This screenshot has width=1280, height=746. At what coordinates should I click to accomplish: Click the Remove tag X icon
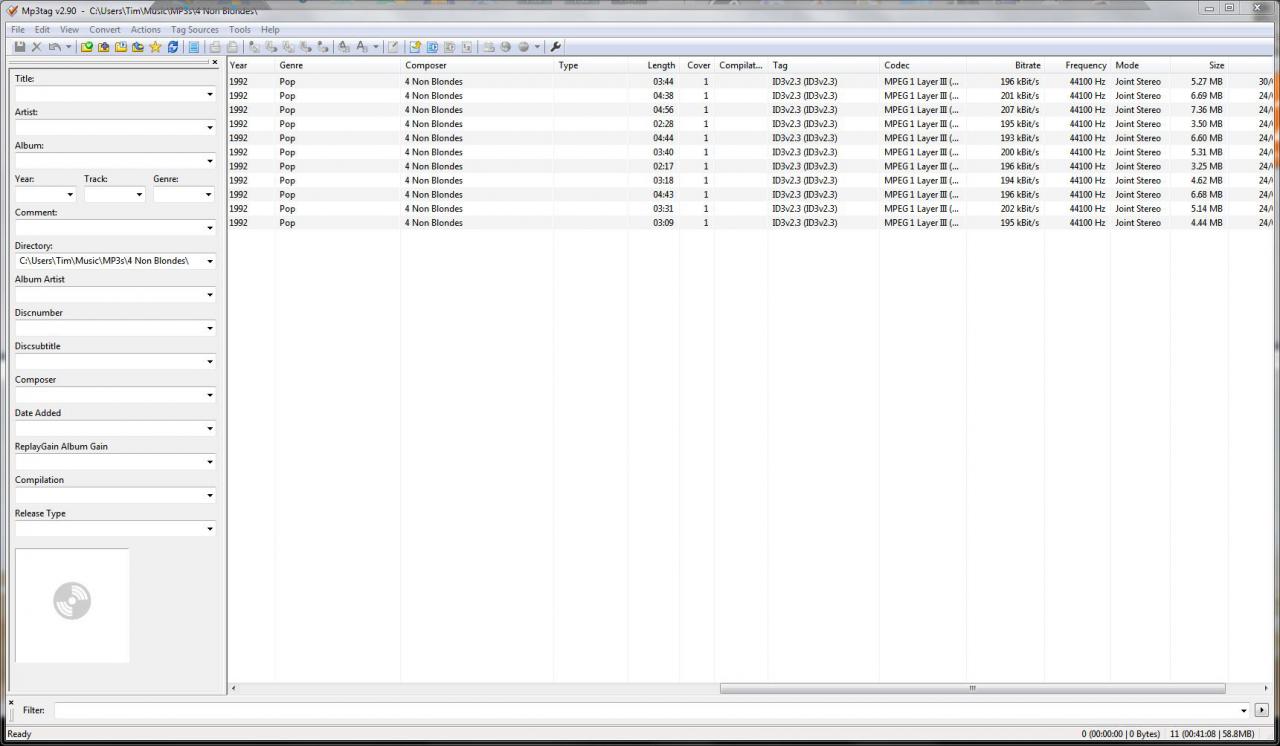37,47
